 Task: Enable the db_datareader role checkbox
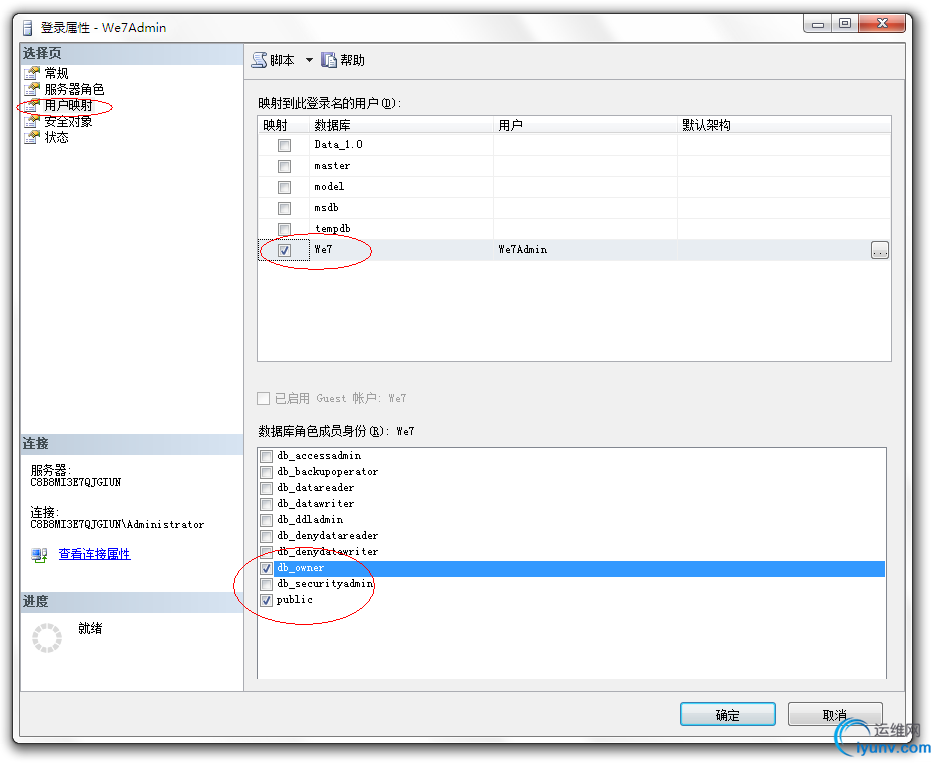267,488
